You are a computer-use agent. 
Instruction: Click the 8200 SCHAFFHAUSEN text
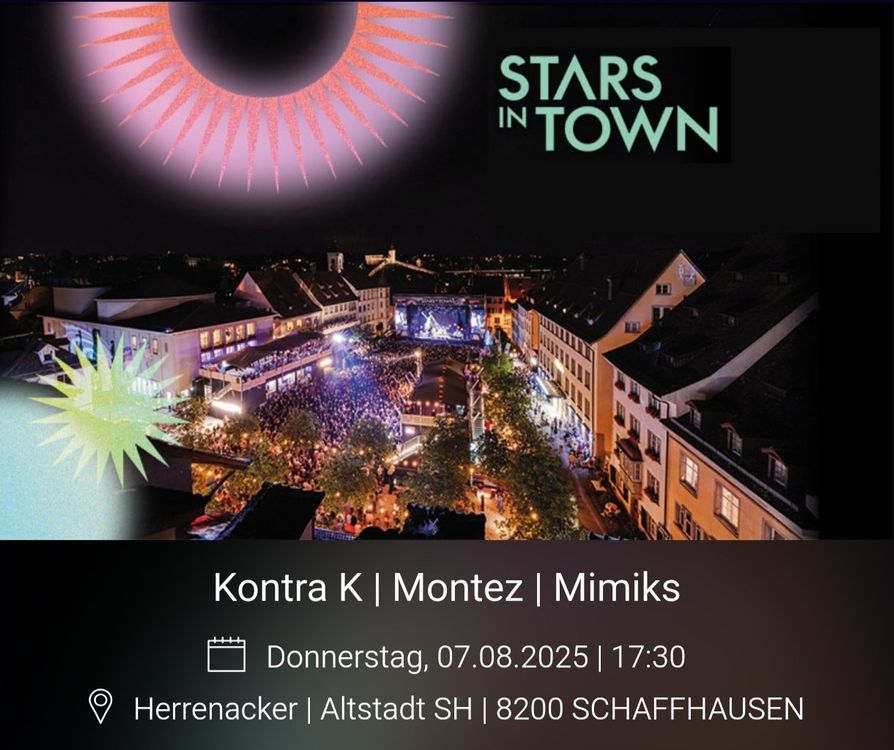pos(649,709)
